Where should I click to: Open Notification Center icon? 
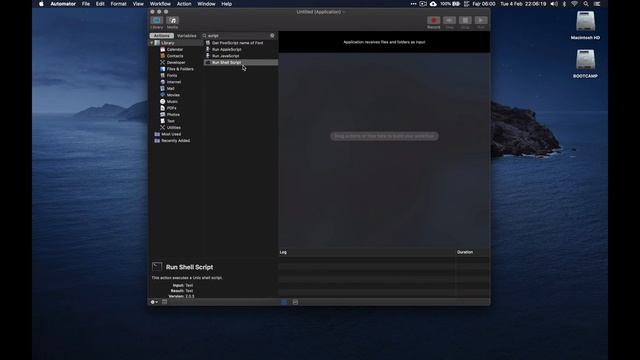(597, 4)
